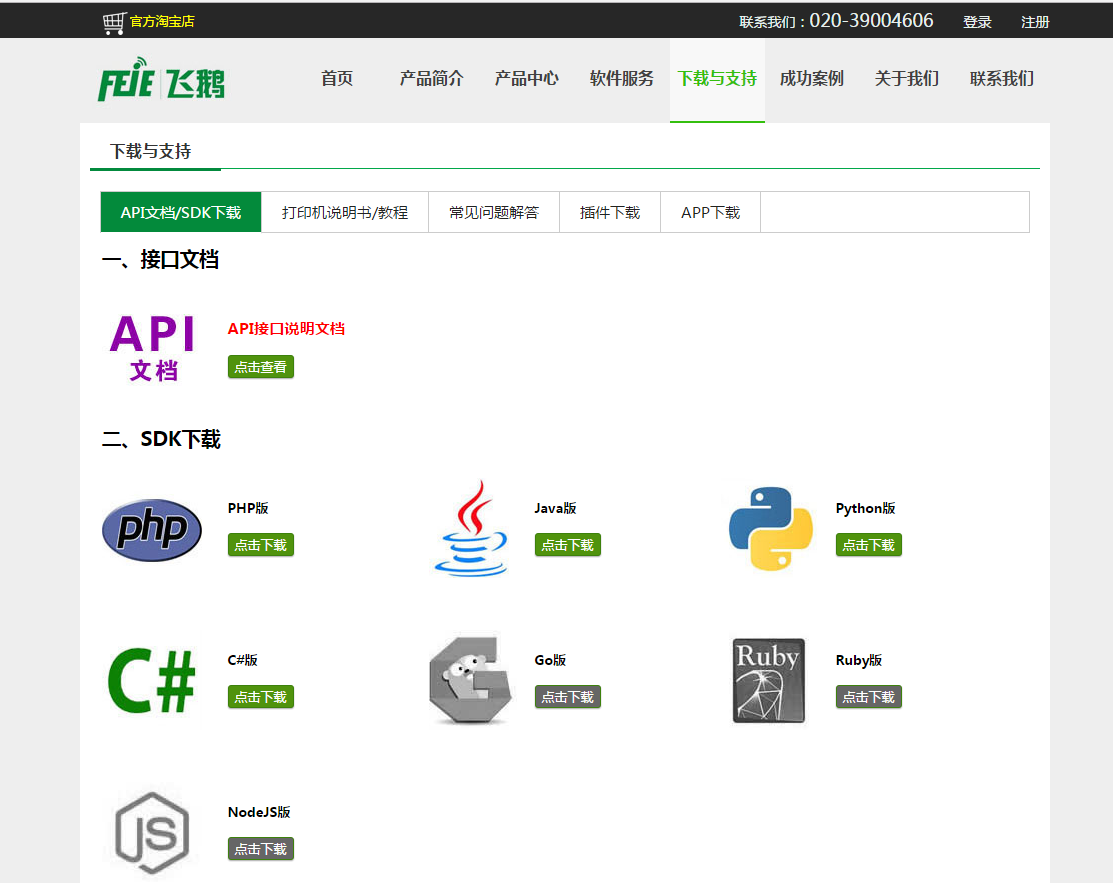Click the PHP版 label
Screen dimensions: 1113x883
[248, 508]
